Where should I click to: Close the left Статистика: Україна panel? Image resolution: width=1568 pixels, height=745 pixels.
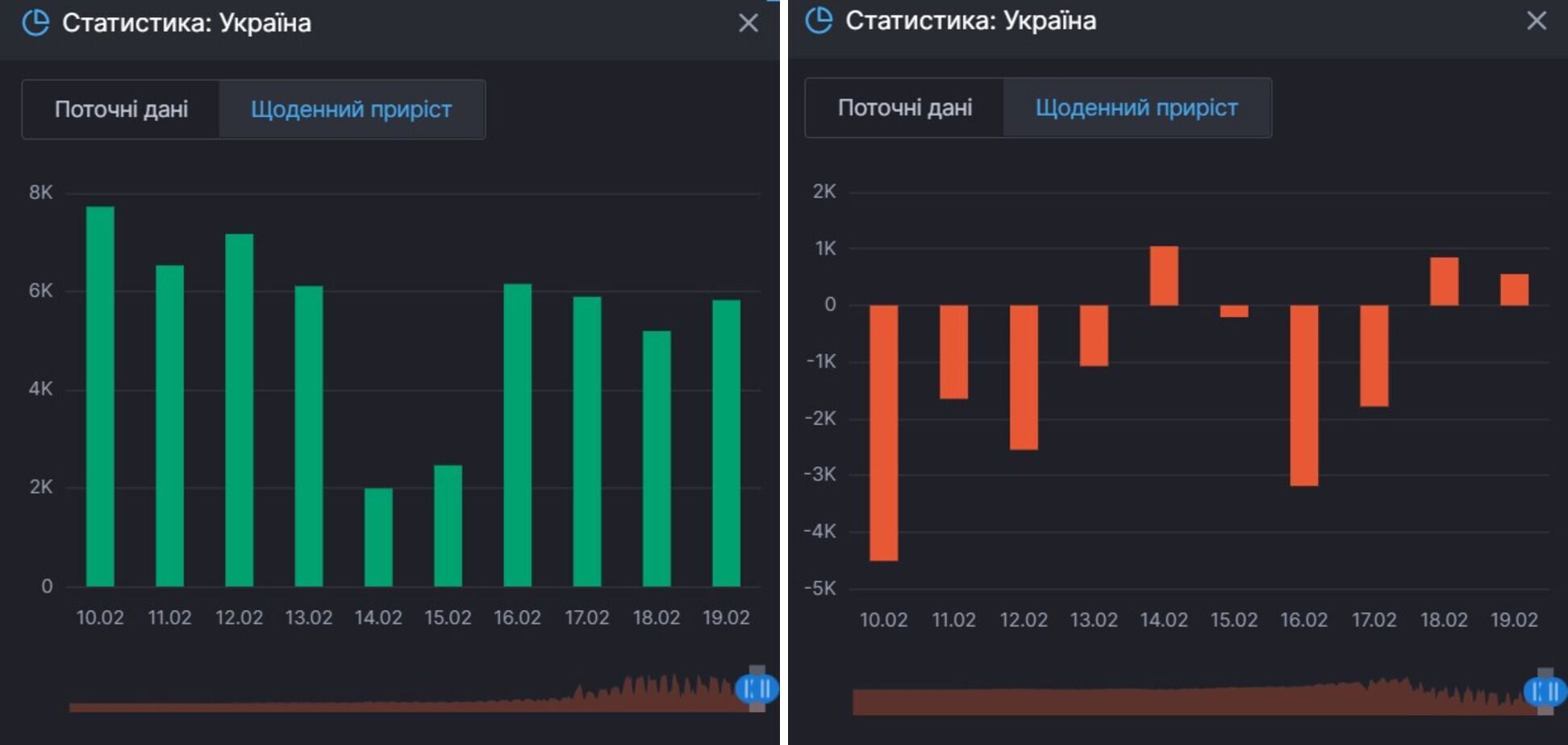[749, 23]
